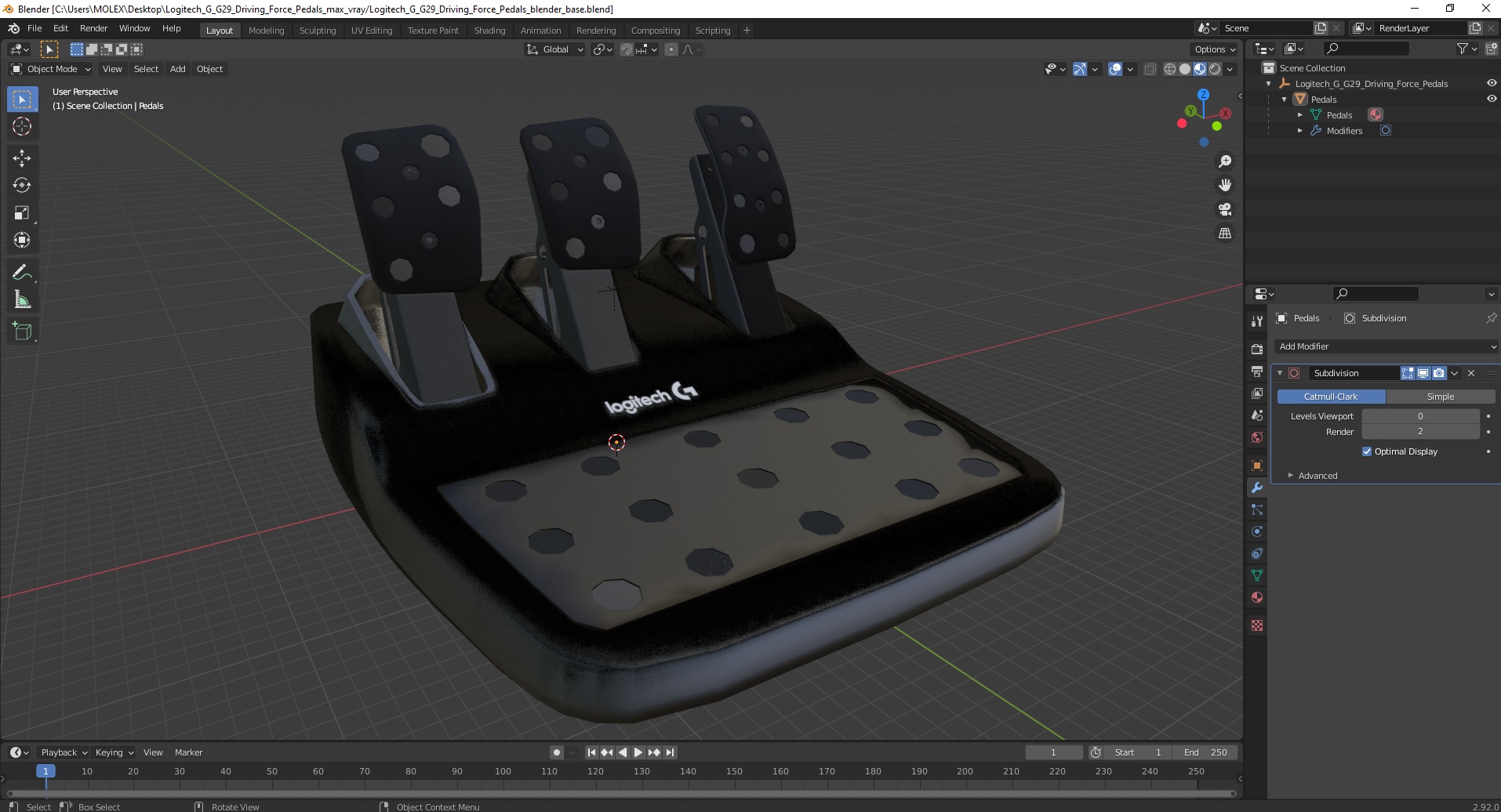This screenshot has height=812, width=1501.
Task: Toggle Optimal Display checkbox
Action: [x=1367, y=451]
